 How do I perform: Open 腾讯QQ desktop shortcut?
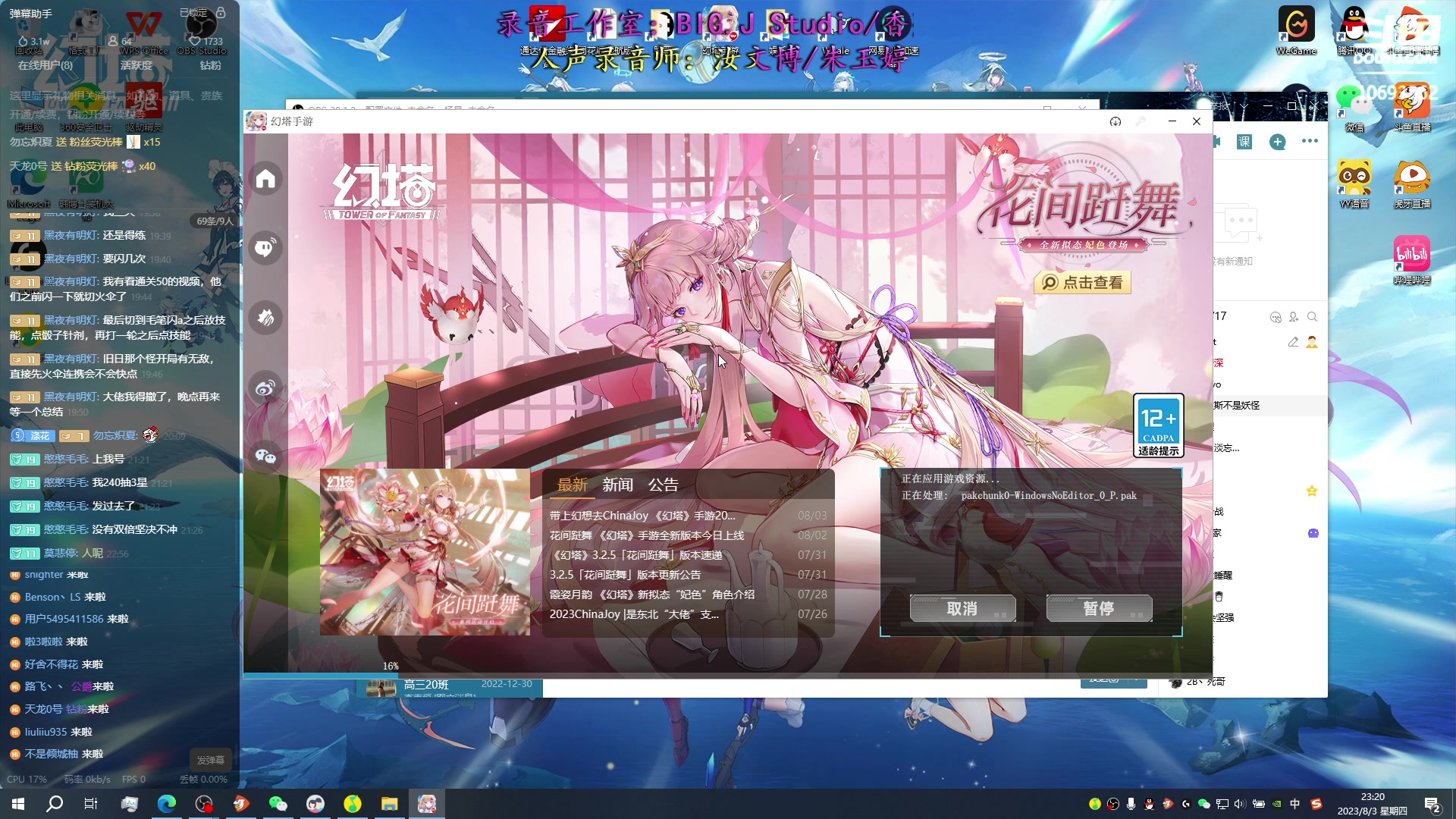(x=1354, y=30)
